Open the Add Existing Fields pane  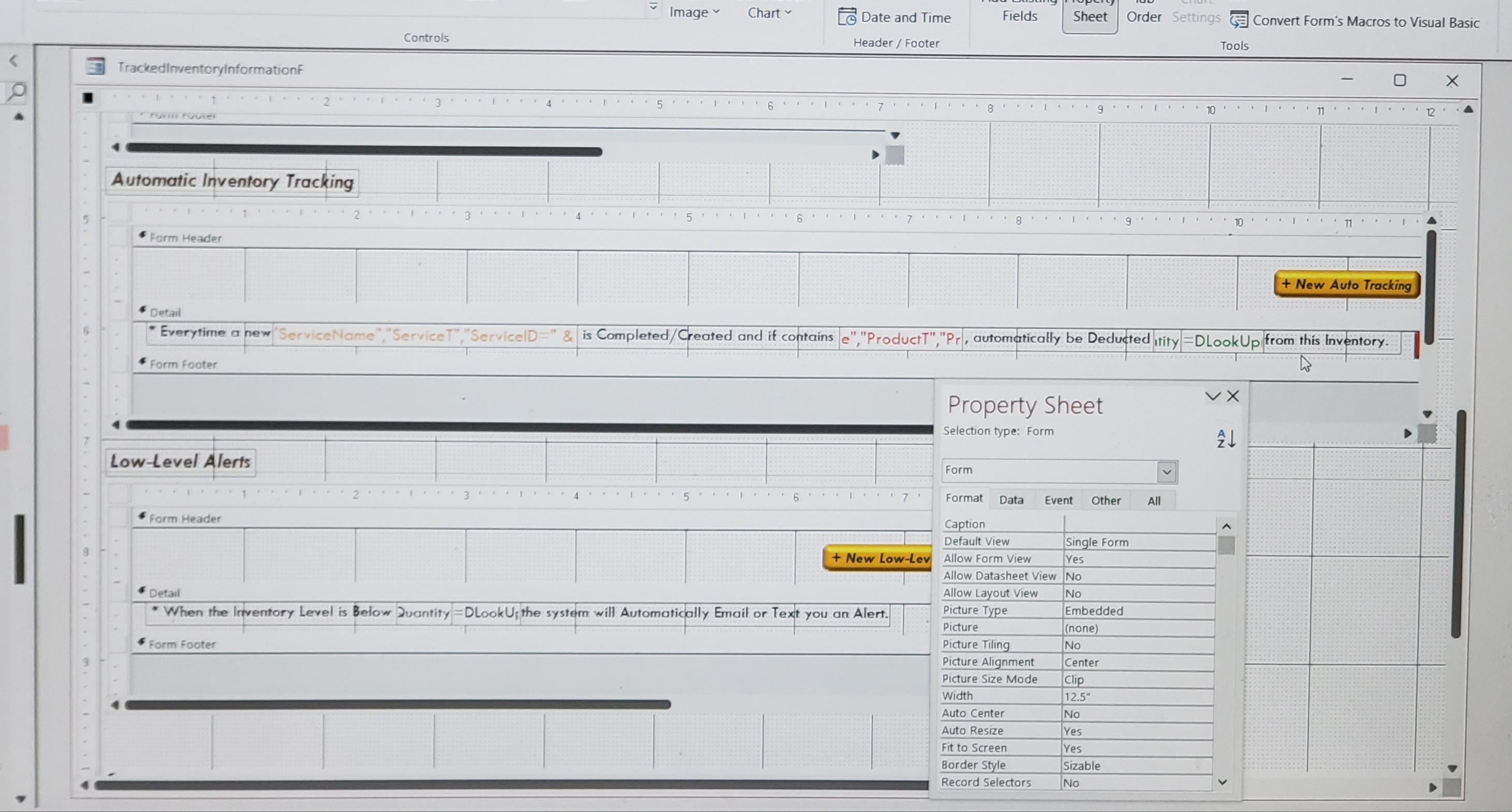pos(1020,13)
